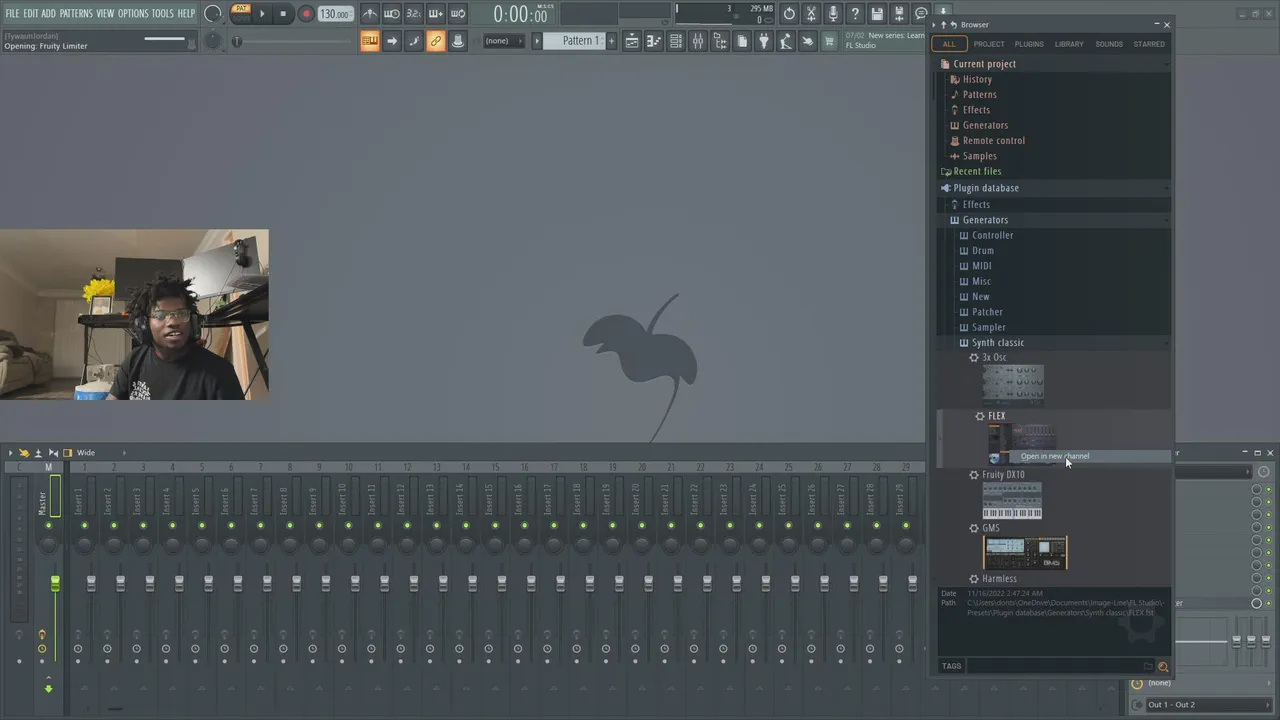Image resolution: width=1280 pixels, height=720 pixels.
Task: Select ALL tab in browser
Action: point(949,44)
